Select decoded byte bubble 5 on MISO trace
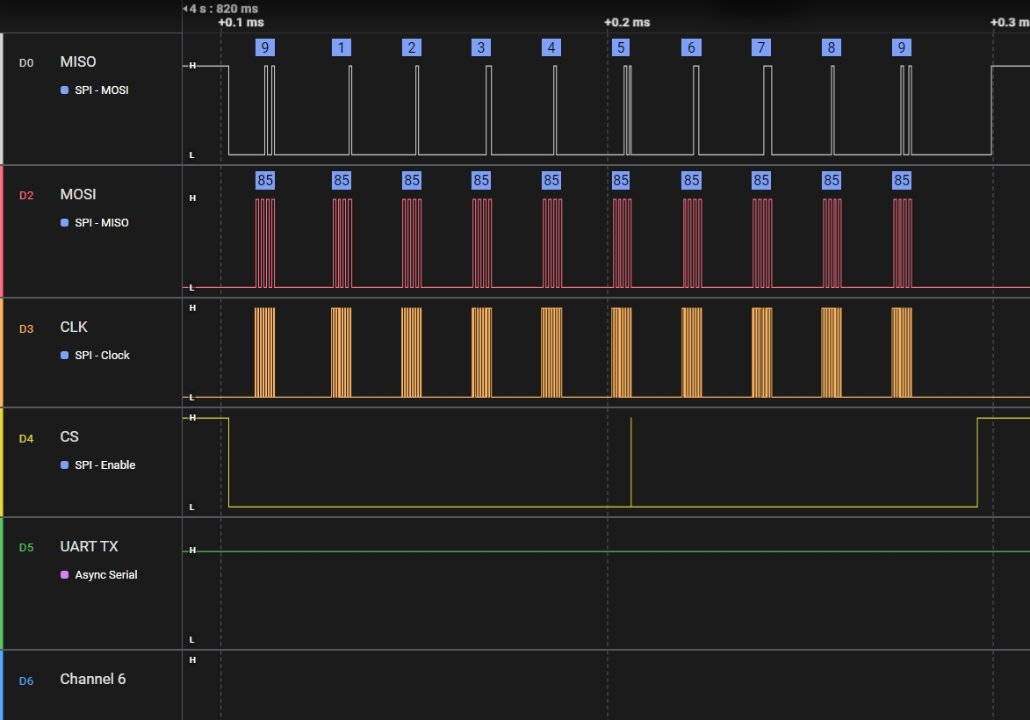 click(x=621, y=47)
